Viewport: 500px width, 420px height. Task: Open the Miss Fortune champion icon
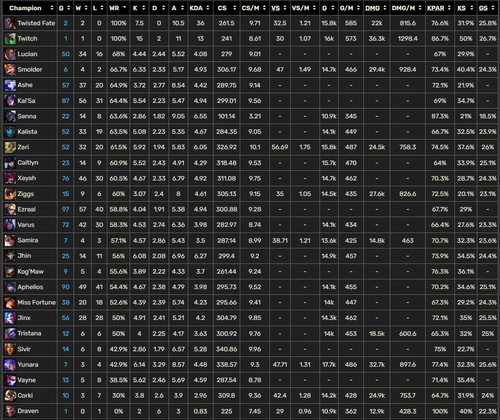click(10, 303)
